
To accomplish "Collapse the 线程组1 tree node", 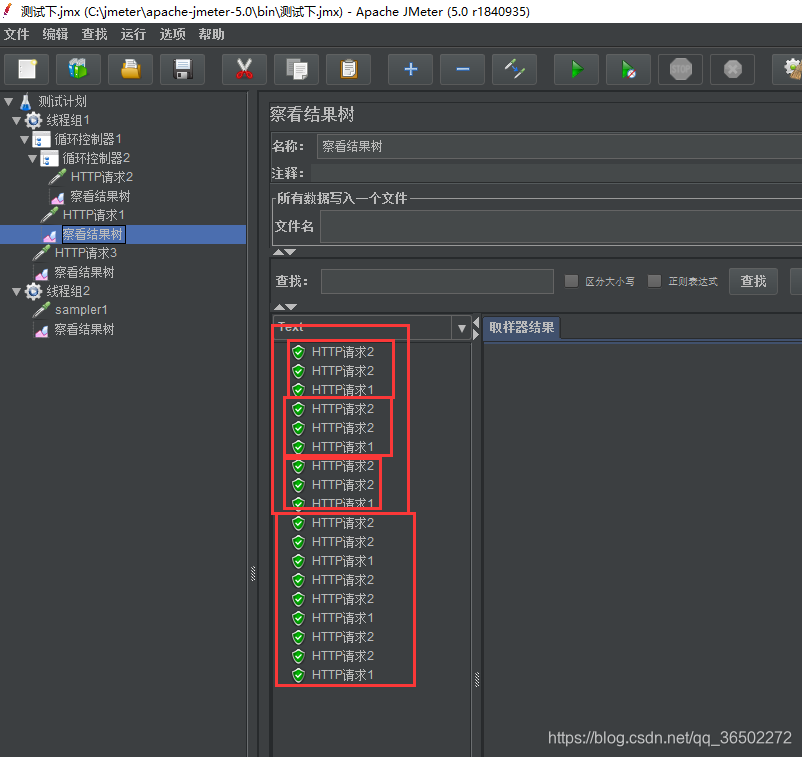I will 16,121.
